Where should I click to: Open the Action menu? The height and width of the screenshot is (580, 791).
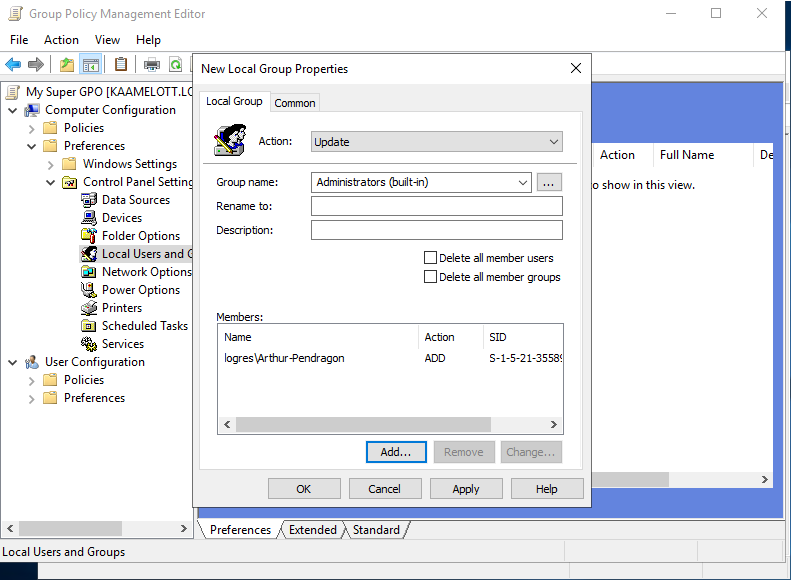pyautogui.click(x=61, y=40)
